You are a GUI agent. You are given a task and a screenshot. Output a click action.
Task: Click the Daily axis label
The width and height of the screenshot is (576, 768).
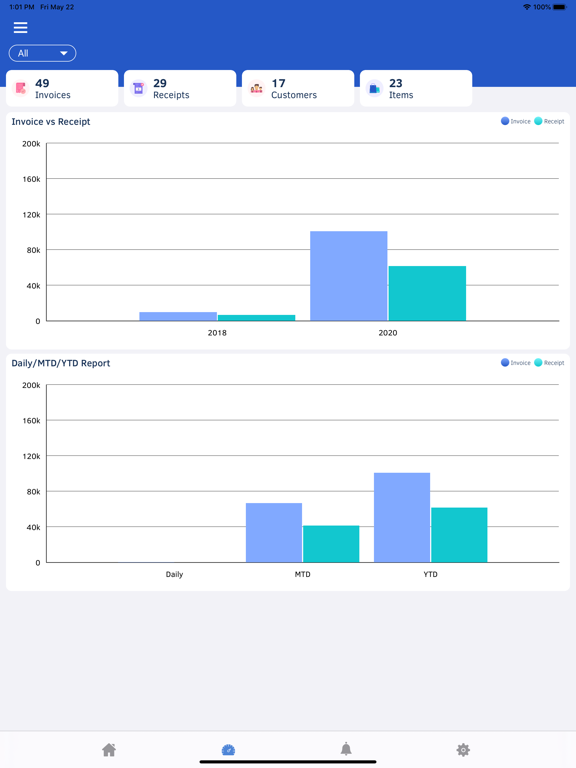[x=174, y=575]
